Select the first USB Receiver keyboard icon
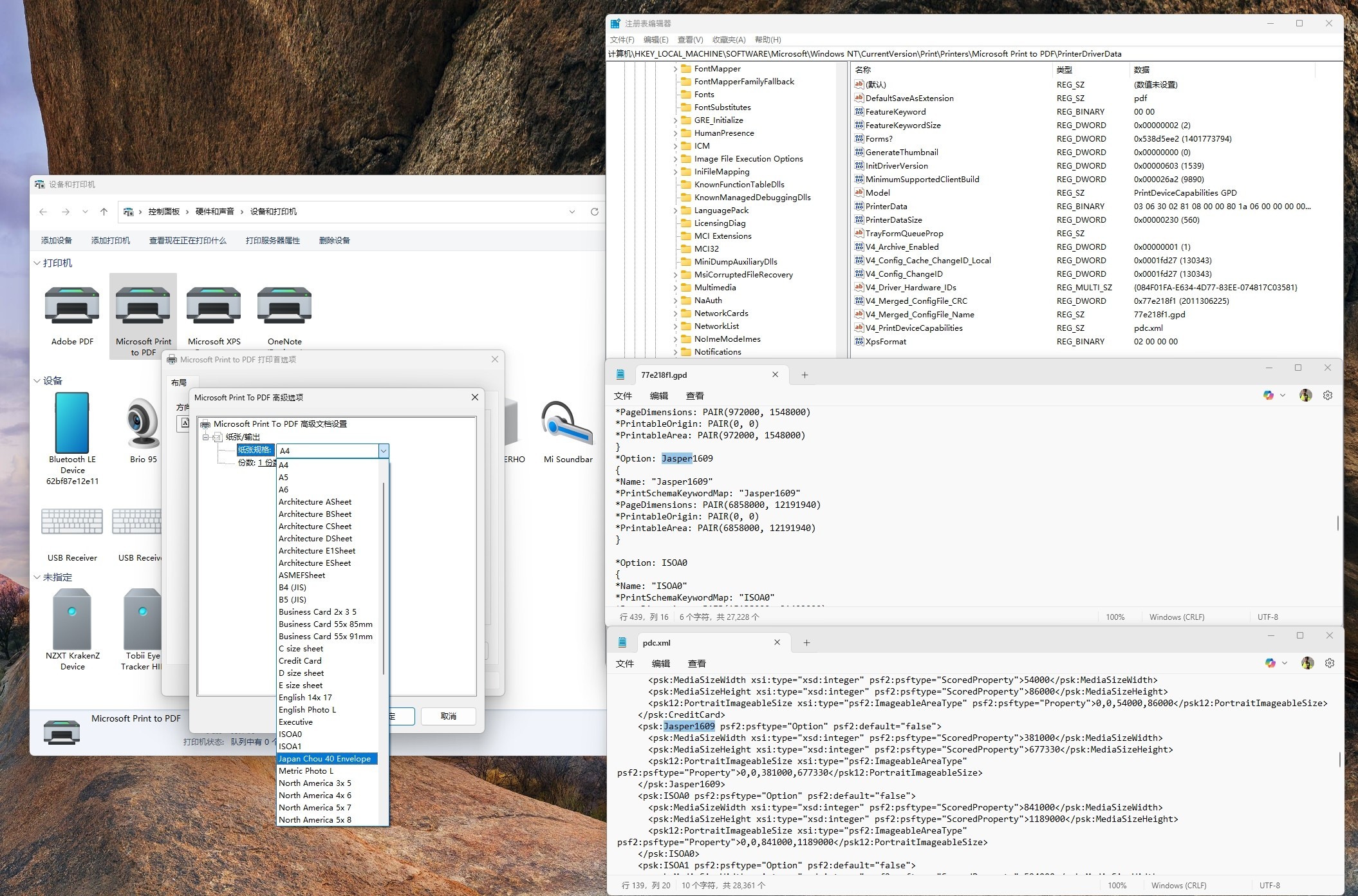Screen dimensions: 1358x896 (x=72, y=521)
